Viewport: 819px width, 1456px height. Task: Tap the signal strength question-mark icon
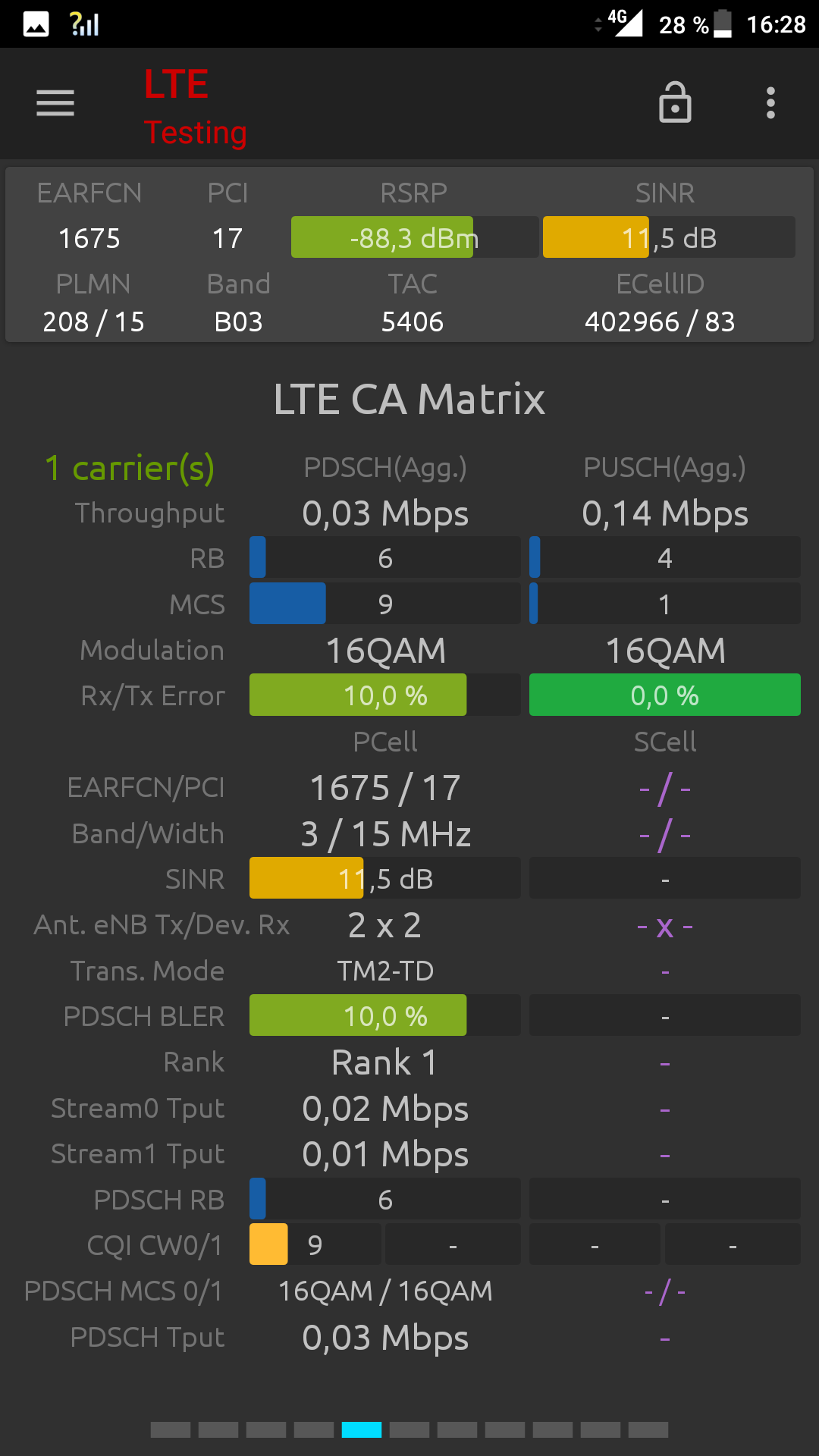84,24
